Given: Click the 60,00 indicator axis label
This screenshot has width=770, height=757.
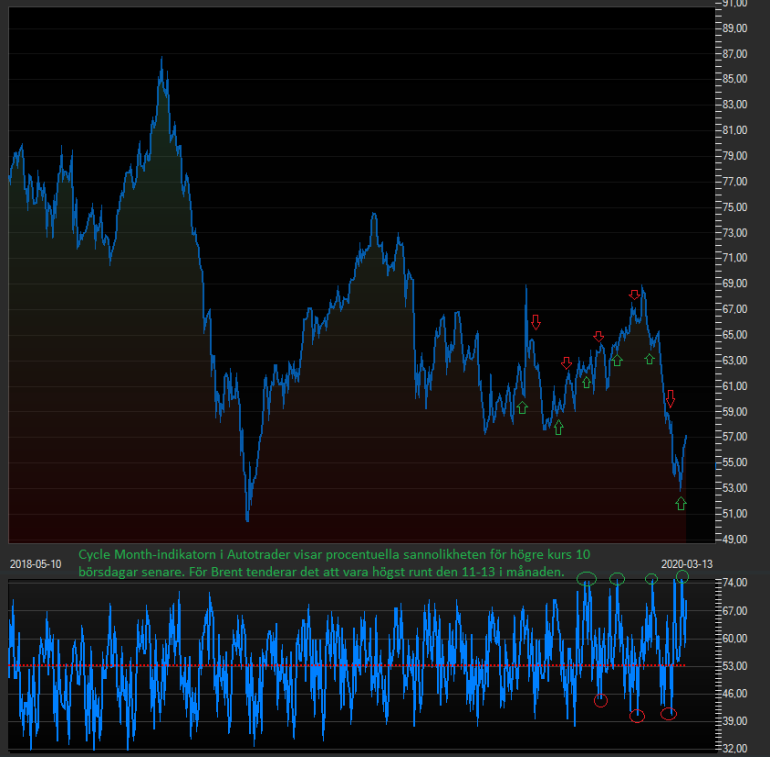Looking at the screenshot, I should tap(735, 639).
